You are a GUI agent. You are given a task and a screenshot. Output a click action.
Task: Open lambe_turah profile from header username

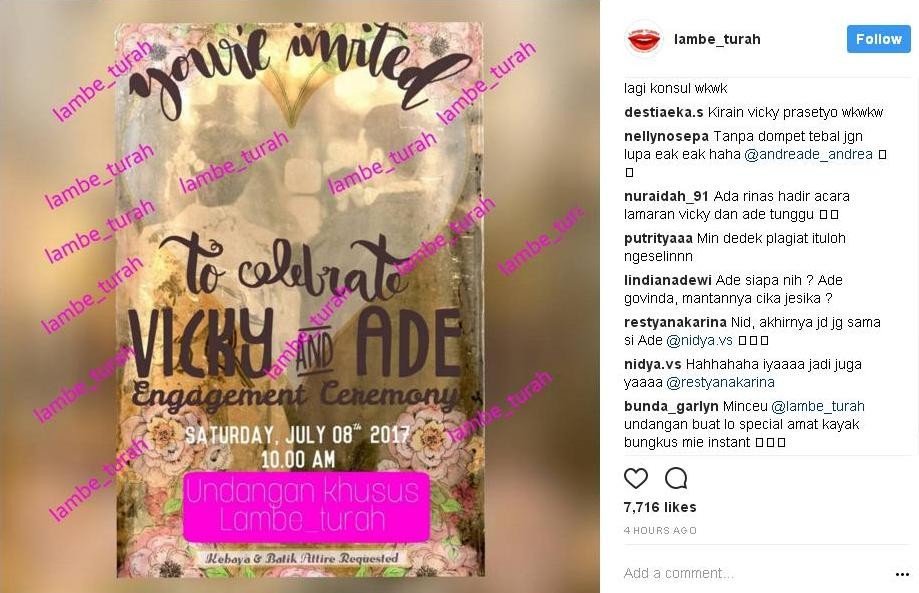[x=717, y=39]
